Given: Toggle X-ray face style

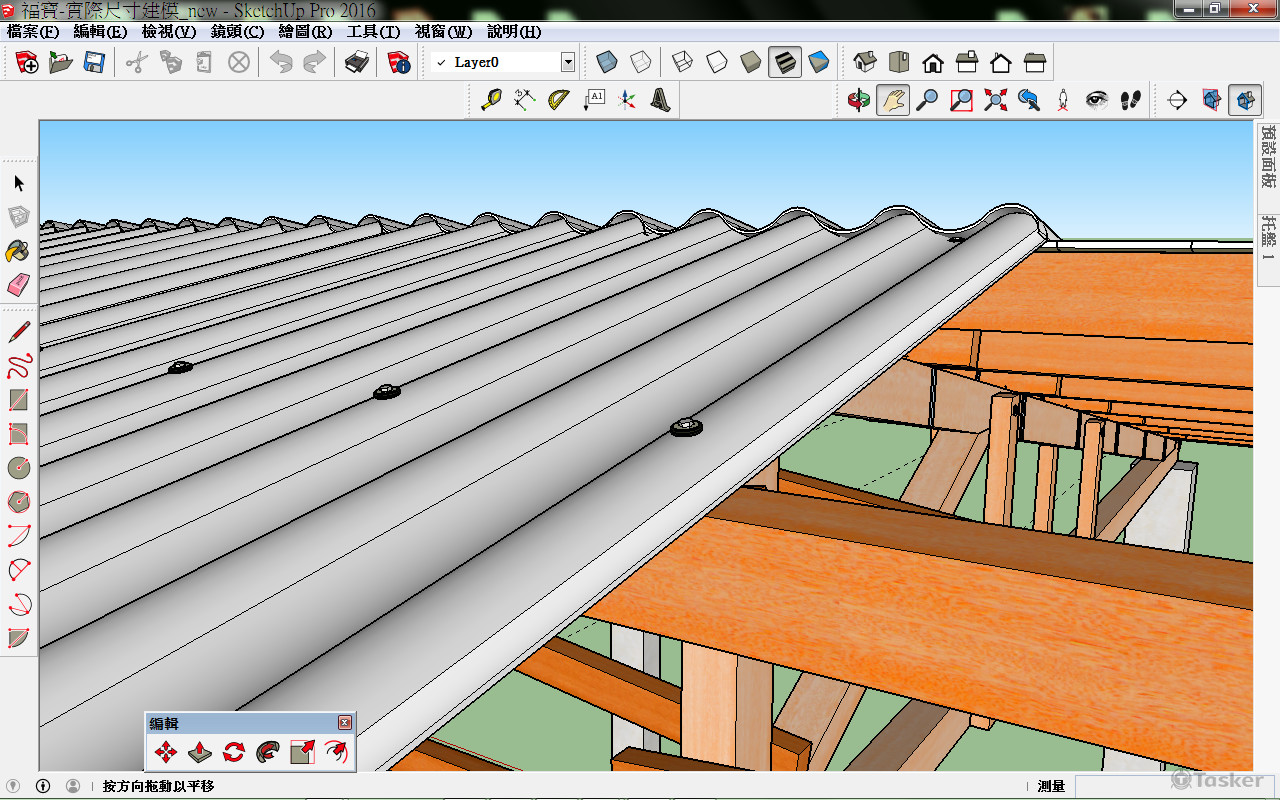Looking at the screenshot, I should click(607, 63).
